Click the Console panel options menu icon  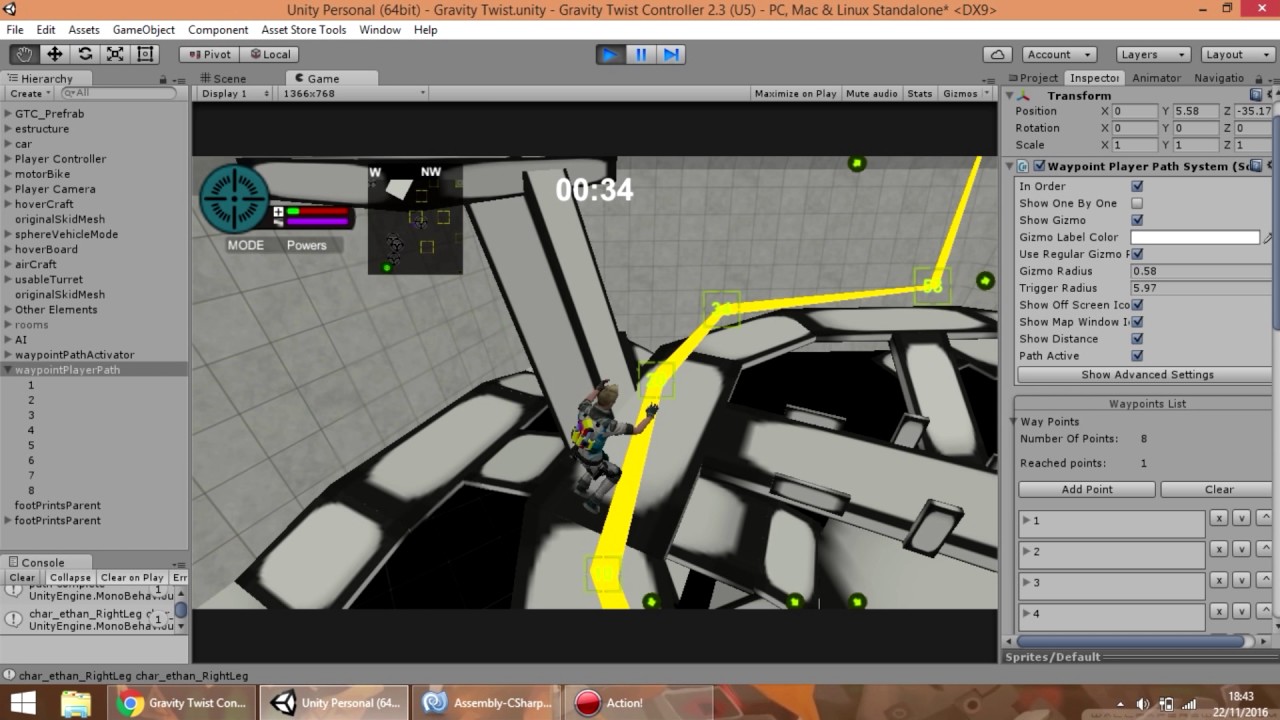click(179, 563)
